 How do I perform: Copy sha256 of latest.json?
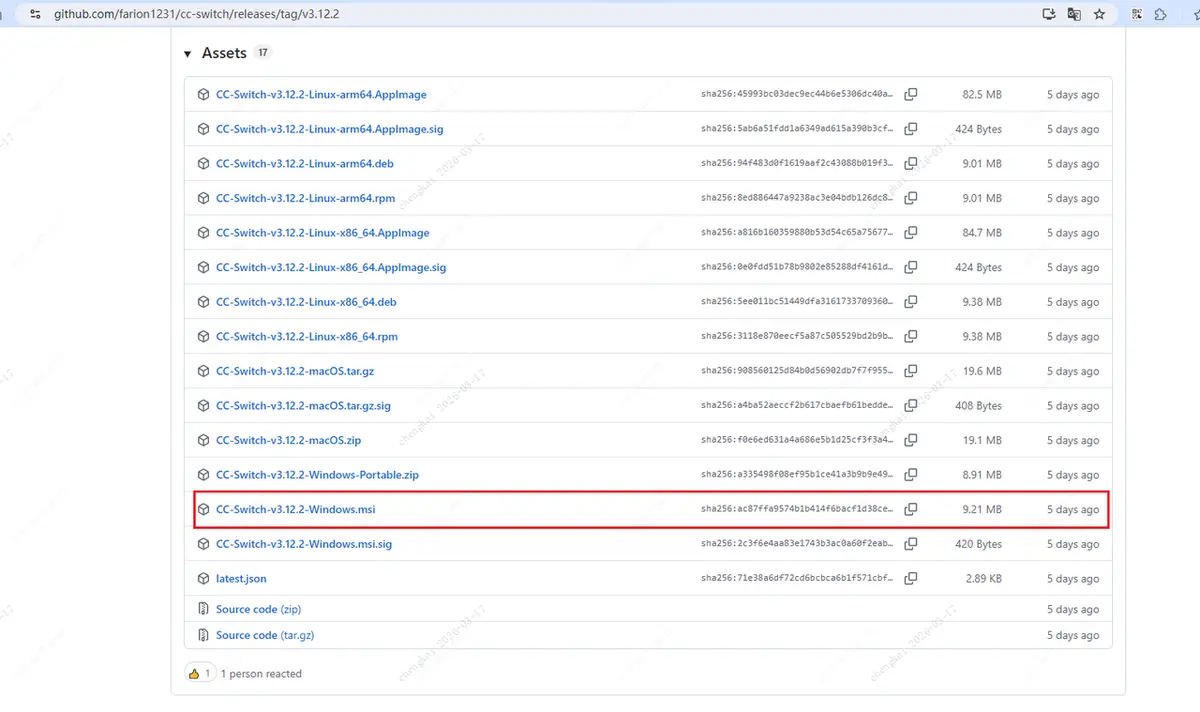(911, 579)
